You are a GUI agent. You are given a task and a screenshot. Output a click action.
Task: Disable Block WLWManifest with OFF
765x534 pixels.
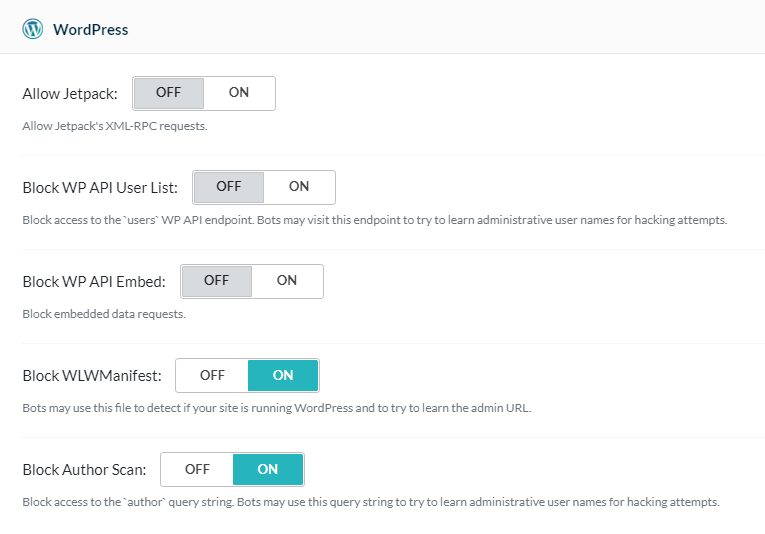212,375
